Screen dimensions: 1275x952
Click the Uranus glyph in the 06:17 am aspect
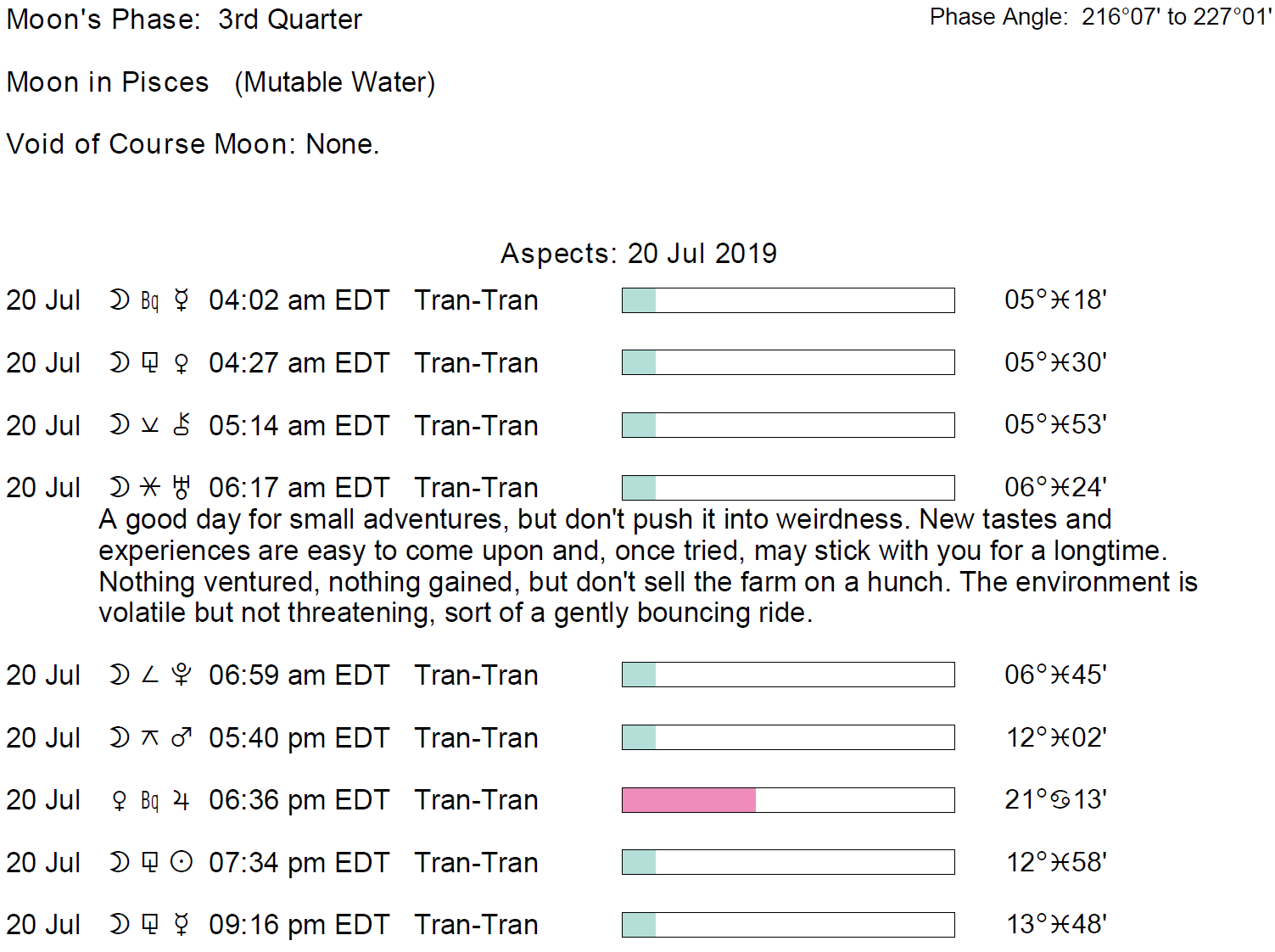[x=181, y=487]
